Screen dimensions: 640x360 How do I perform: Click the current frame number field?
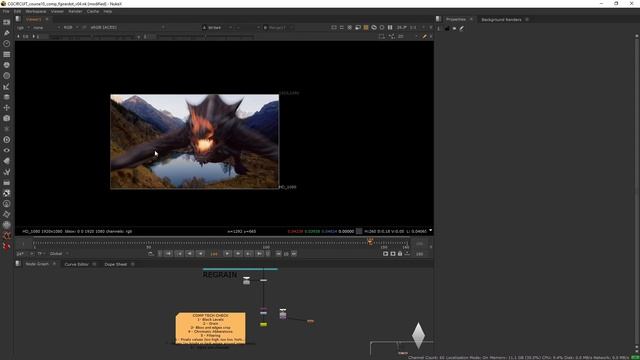click(x=214, y=254)
